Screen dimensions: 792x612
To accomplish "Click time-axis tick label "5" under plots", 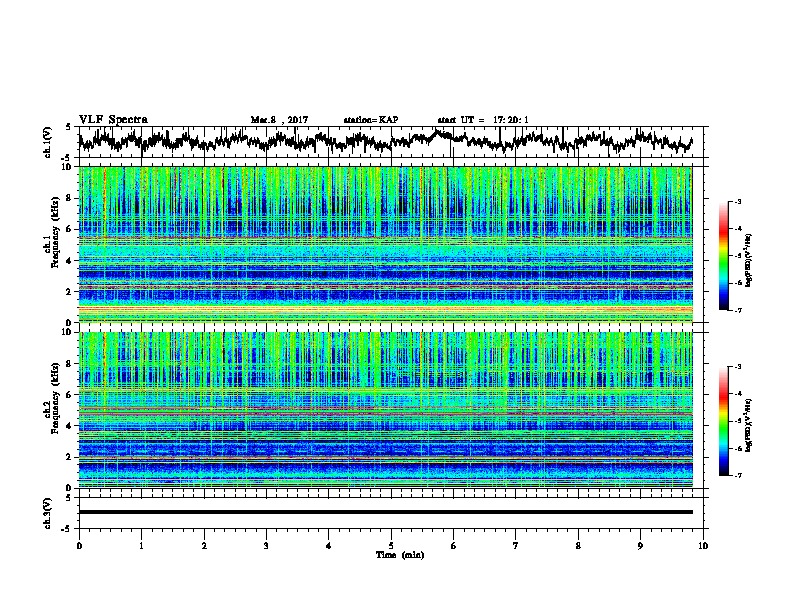I will pyautogui.click(x=391, y=546).
